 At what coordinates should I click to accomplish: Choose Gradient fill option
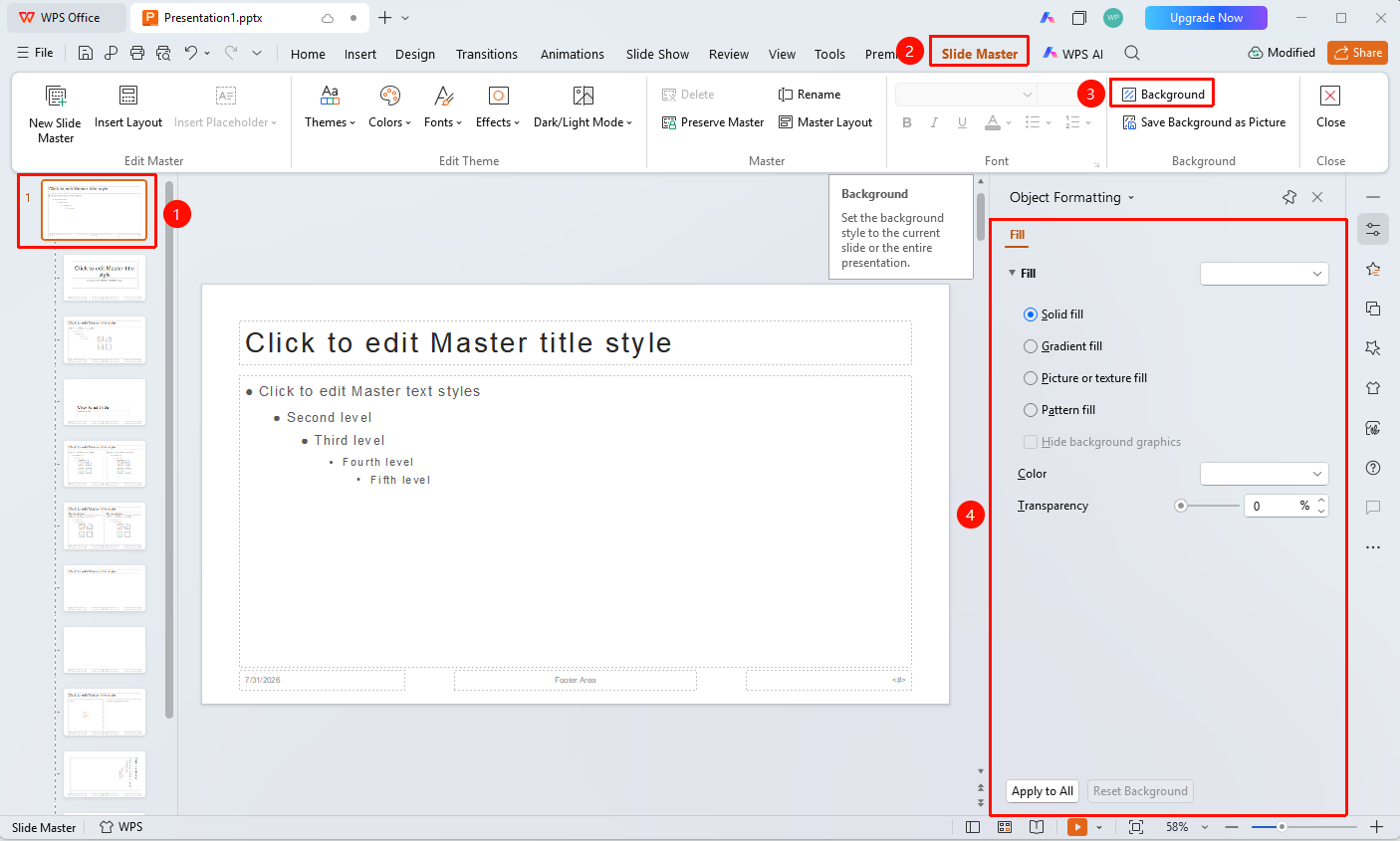click(x=1031, y=346)
